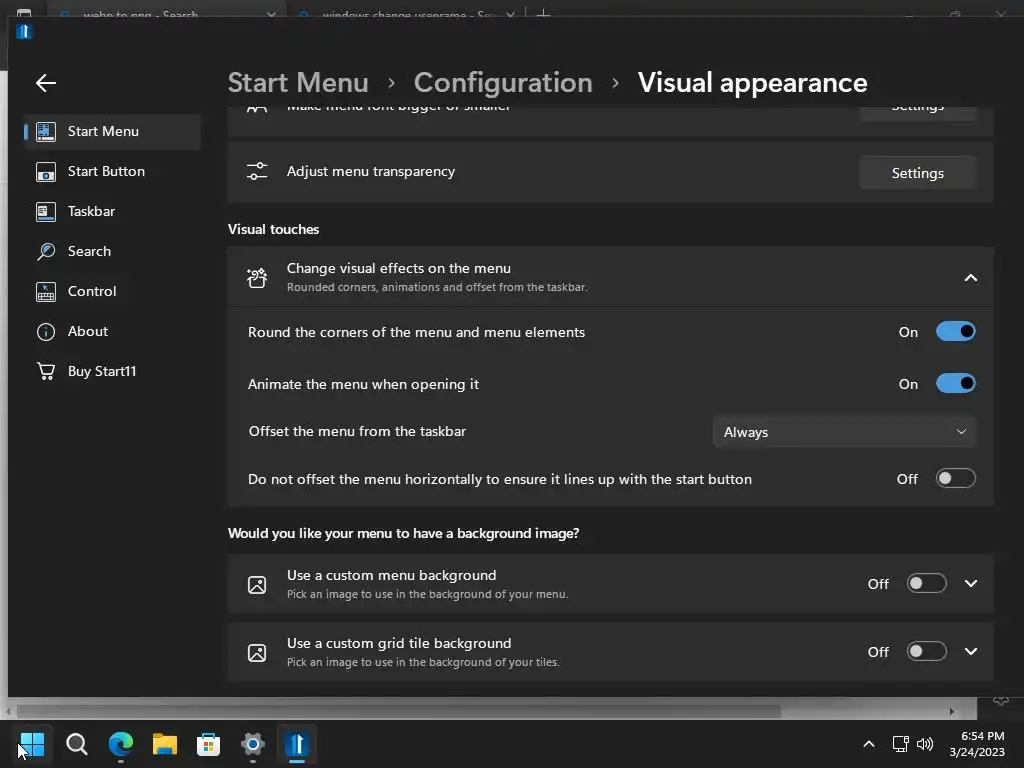Click the Search magnifier sidebar icon
This screenshot has height=768, width=1024.
pos(46,251)
